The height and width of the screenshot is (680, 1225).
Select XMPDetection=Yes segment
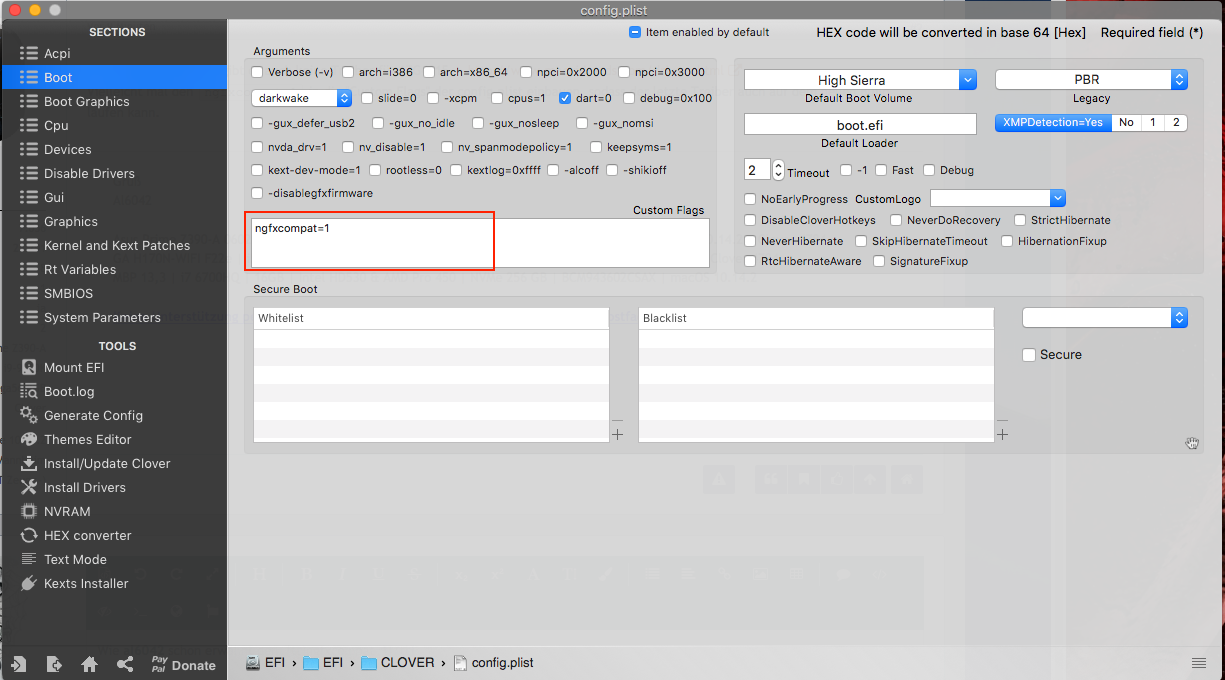tap(1053, 122)
